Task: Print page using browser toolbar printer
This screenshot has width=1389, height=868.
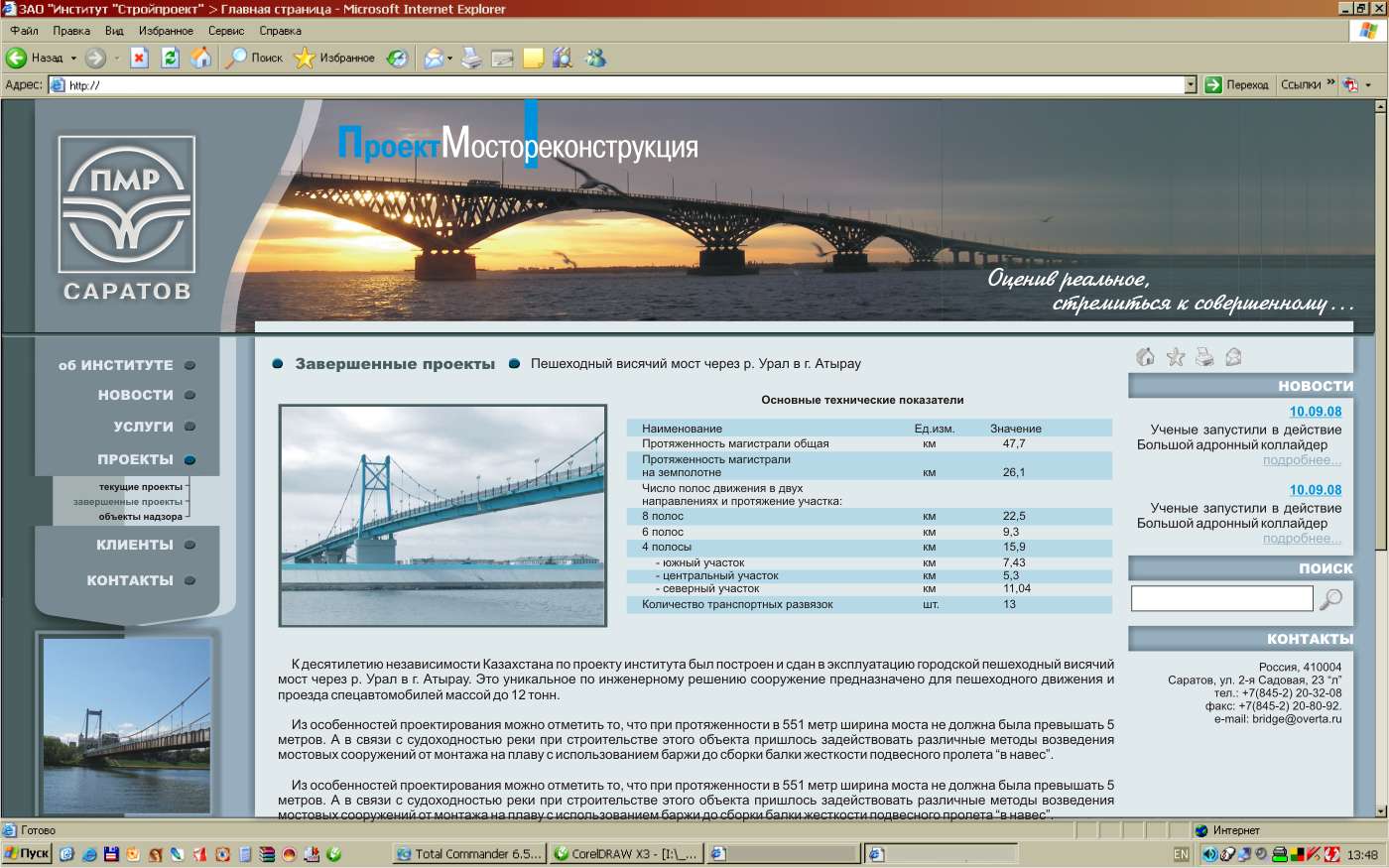Action: (x=471, y=58)
